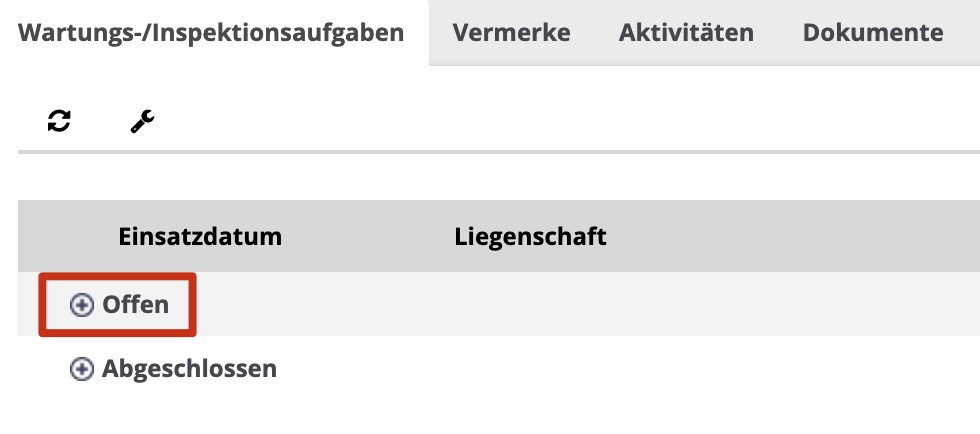The height and width of the screenshot is (434, 980).
Task: Select the highlighted Offen row
Action: point(500,305)
